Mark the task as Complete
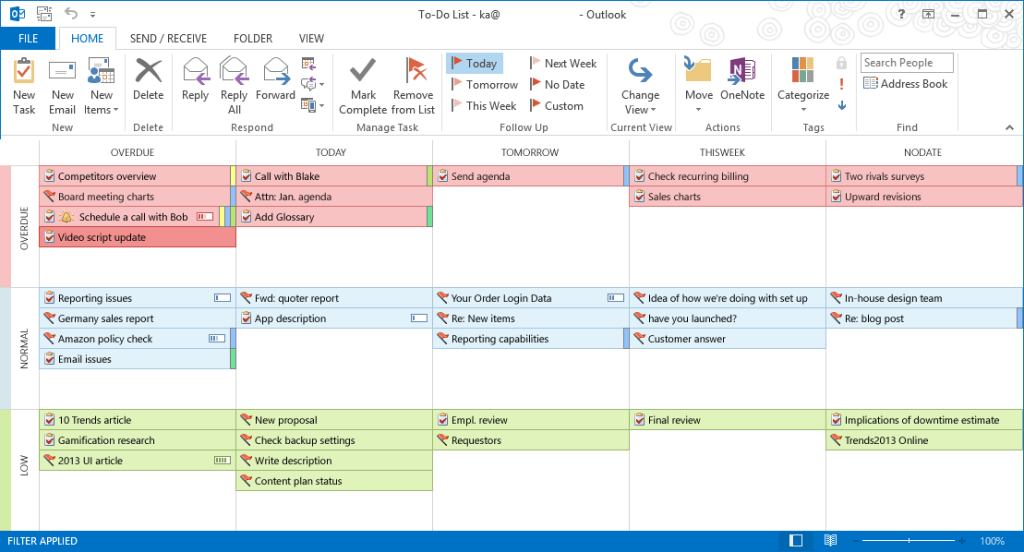This screenshot has height=552, width=1024. (x=363, y=86)
